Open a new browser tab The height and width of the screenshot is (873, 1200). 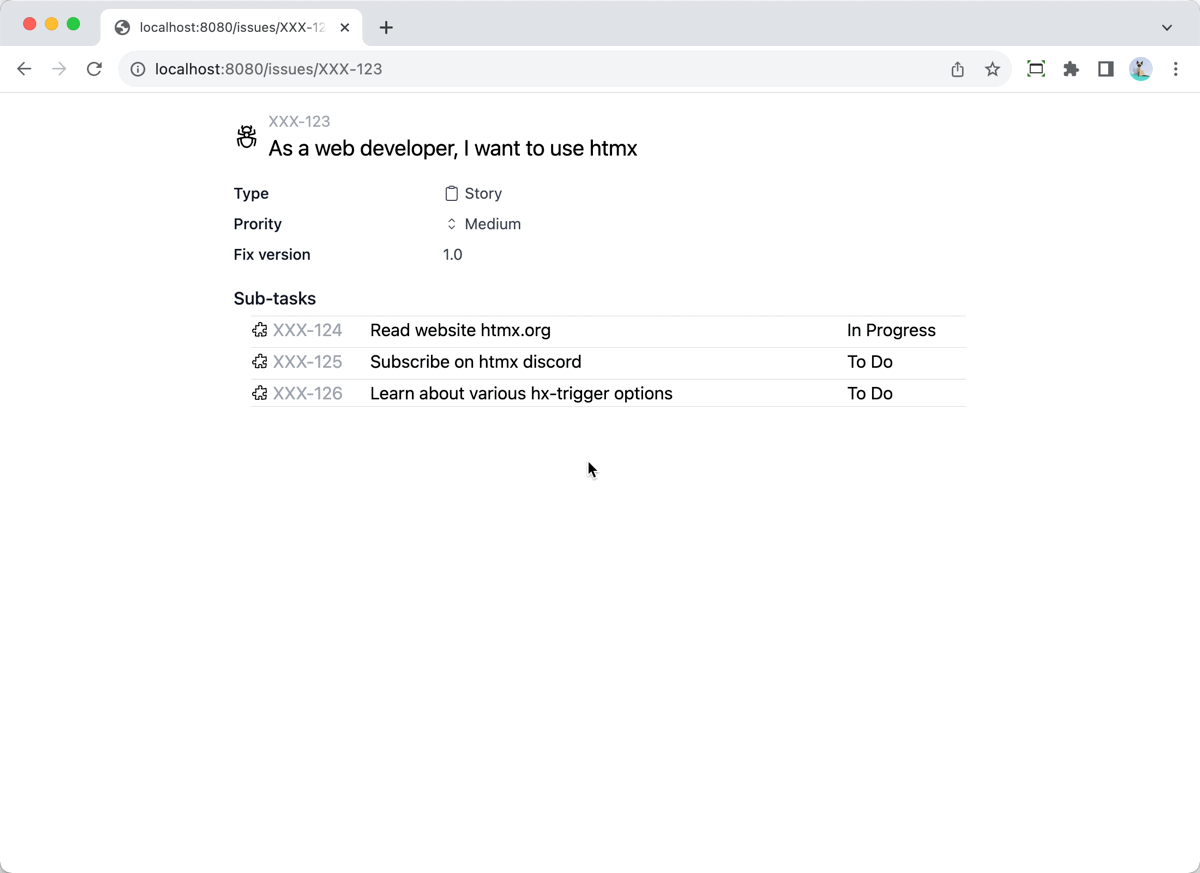pos(386,27)
